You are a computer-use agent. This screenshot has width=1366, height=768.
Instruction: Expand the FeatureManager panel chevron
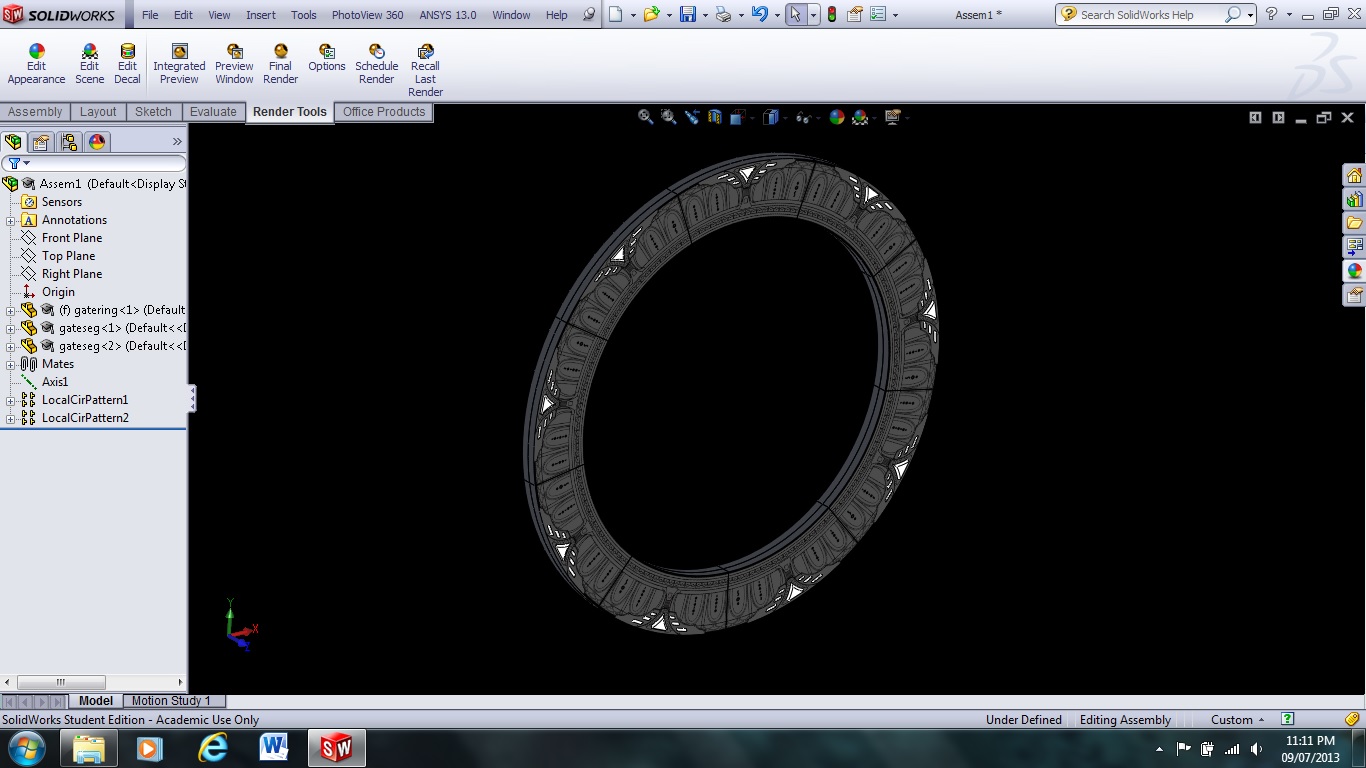pos(177,142)
